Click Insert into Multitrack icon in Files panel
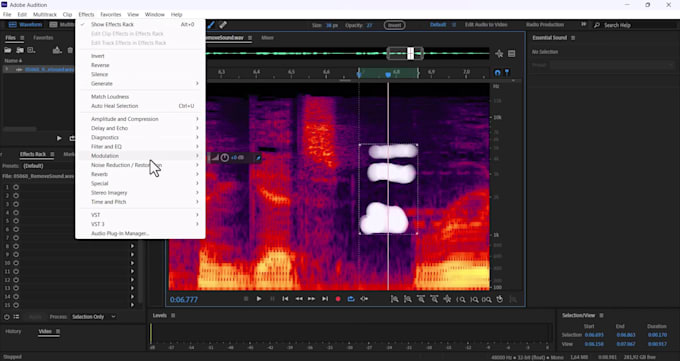680x361 pixels. (57, 51)
